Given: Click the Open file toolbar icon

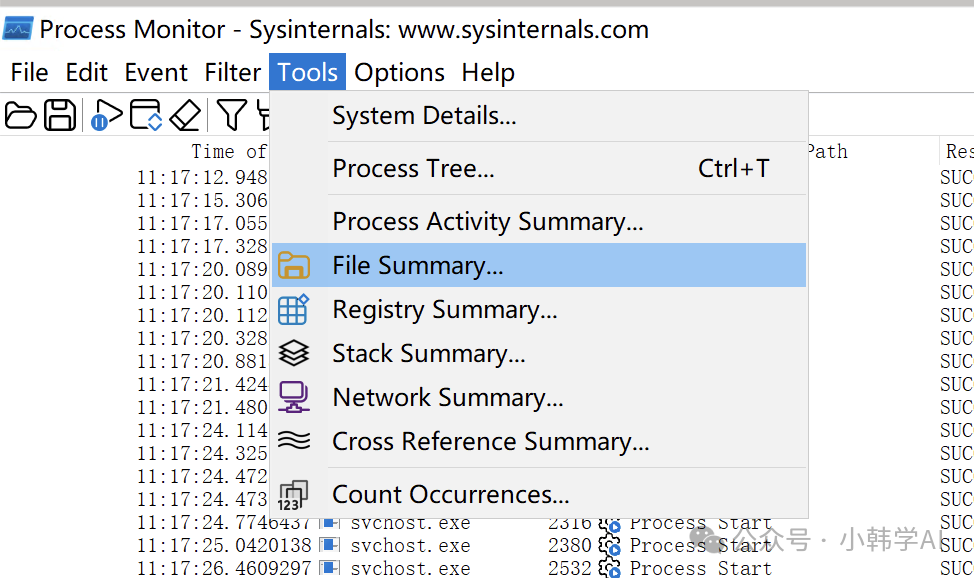Looking at the screenshot, I should [20, 115].
